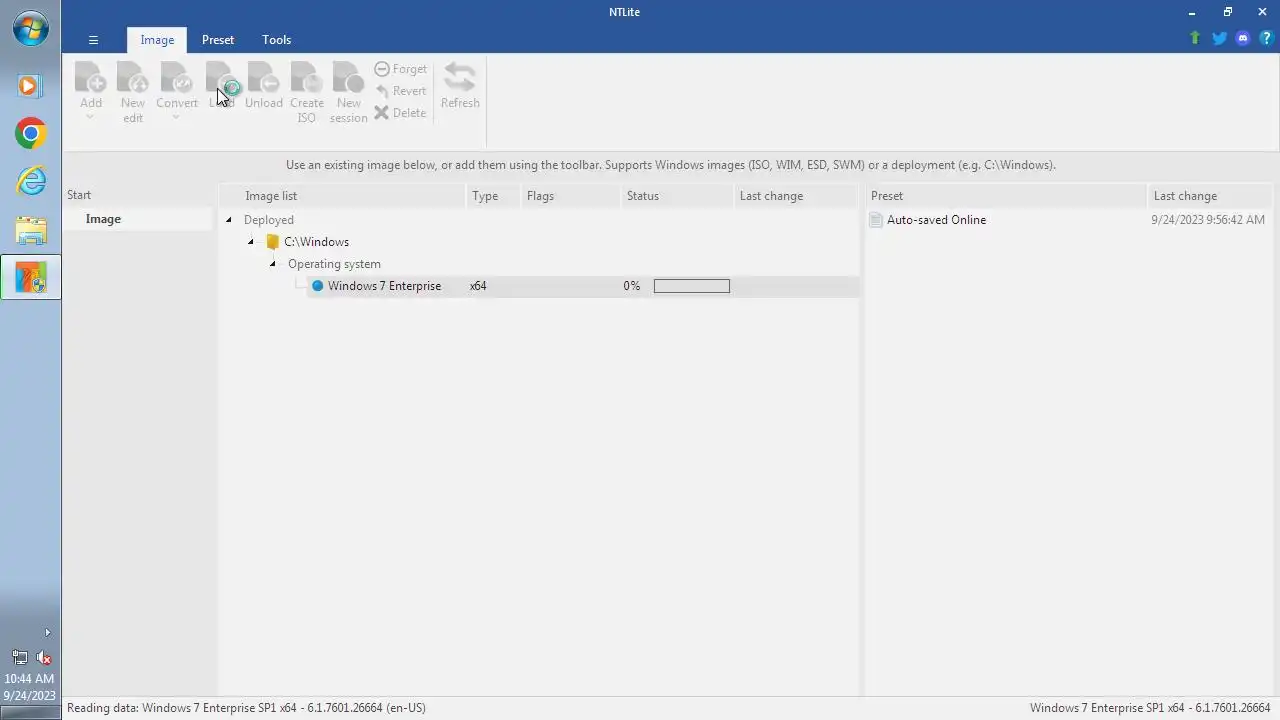Click the Reading data status bar text
Image resolution: width=1280 pixels, height=720 pixels.
point(246,708)
